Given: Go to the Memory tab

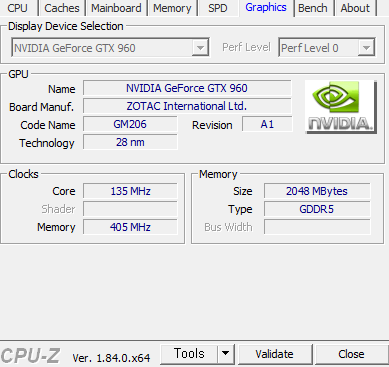Looking at the screenshot, I should point(172,8).
